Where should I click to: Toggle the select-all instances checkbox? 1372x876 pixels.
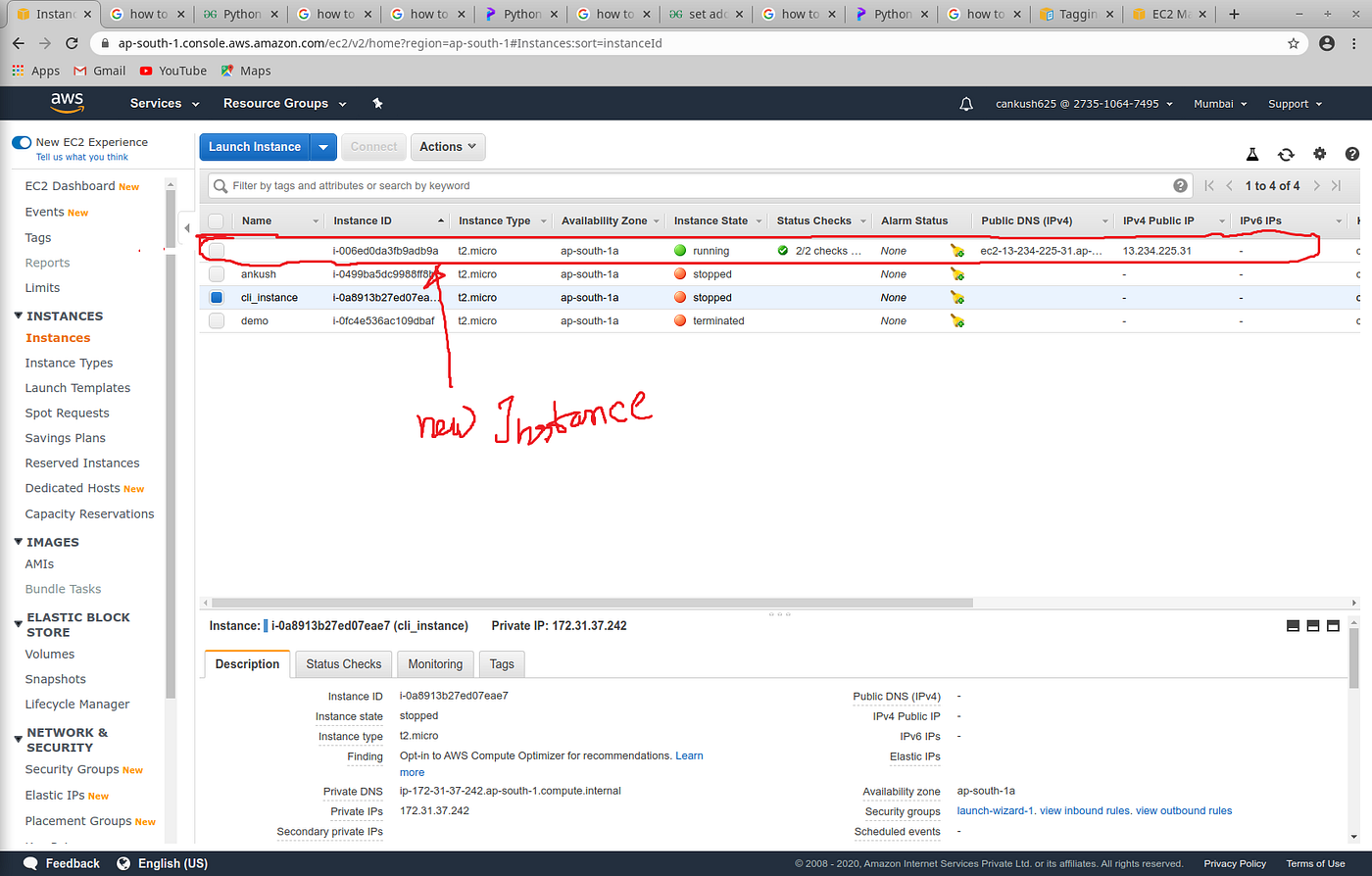click(x=217, y=220)
